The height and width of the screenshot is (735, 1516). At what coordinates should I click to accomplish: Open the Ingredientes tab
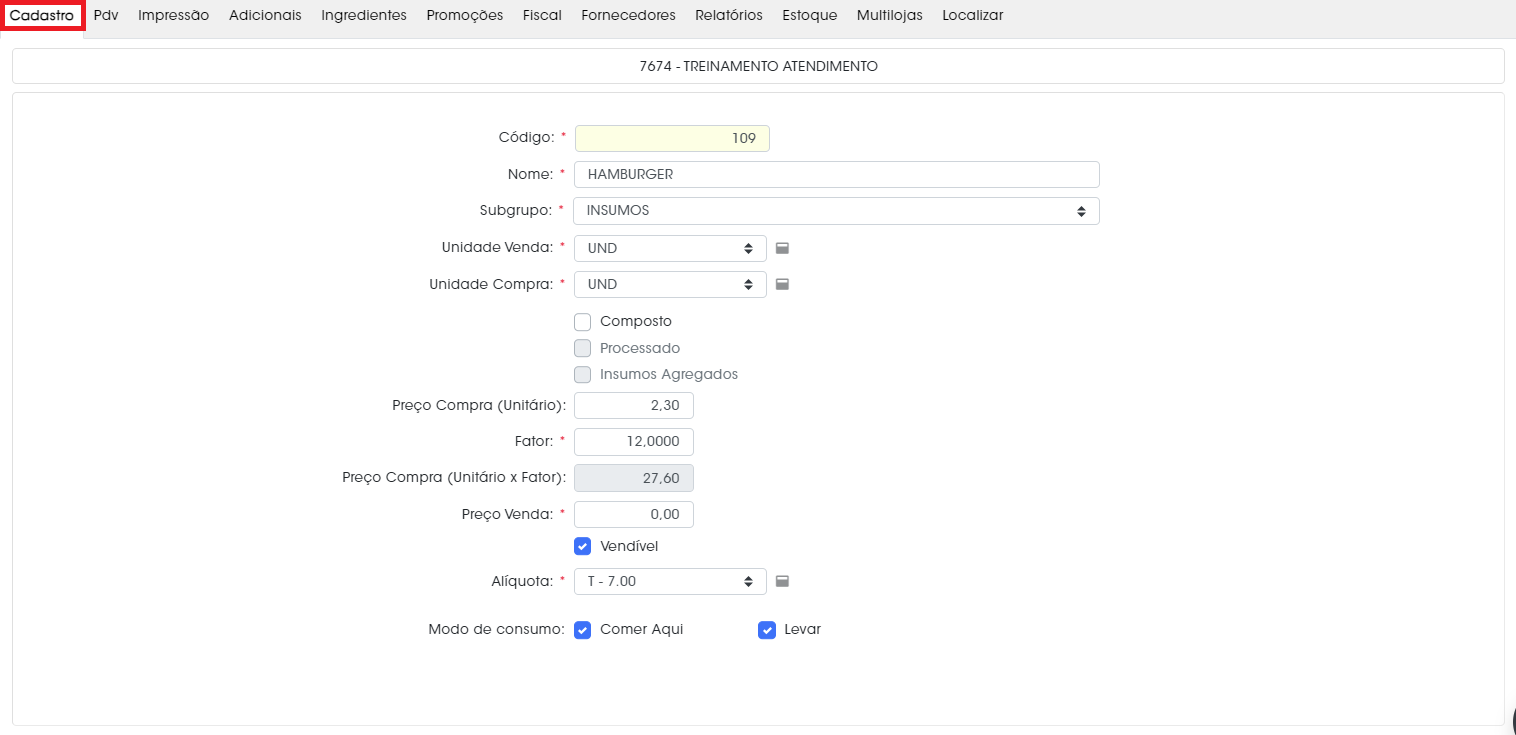tap(364, 15)
